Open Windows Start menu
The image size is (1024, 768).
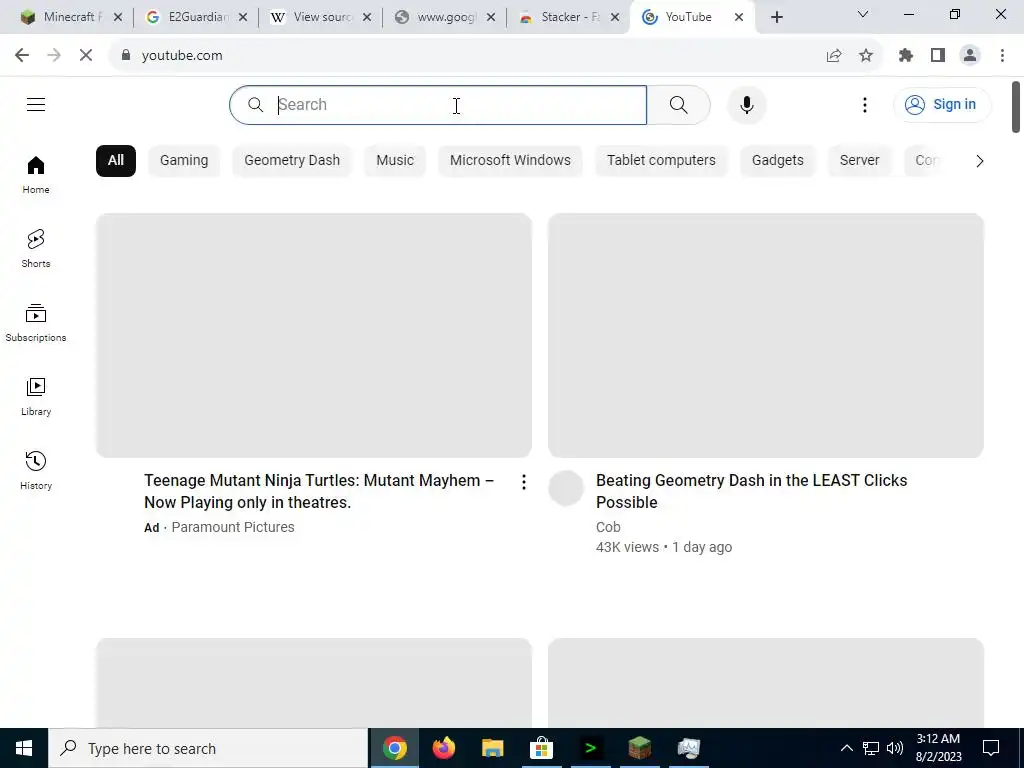pos(24,748)
